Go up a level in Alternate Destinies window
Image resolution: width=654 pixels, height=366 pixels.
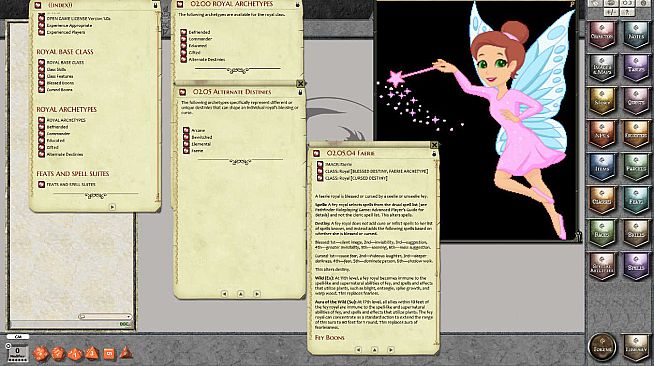[x=240, y=294]
